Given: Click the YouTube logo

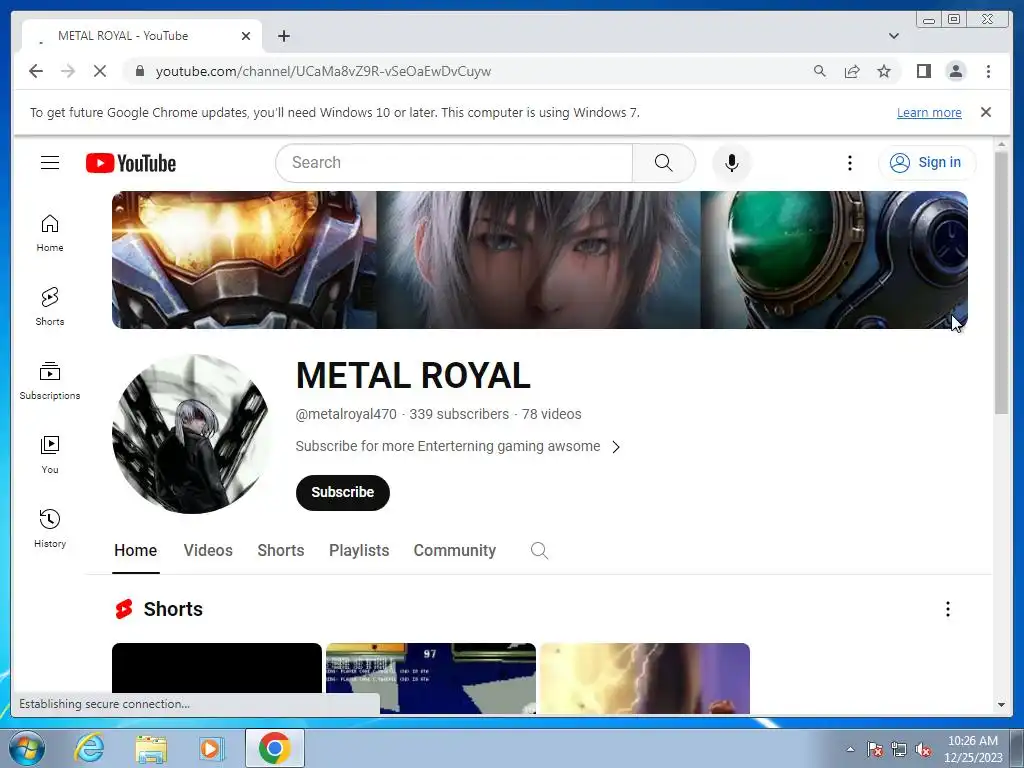Looking at the screenshot, I should pyautogui.click(x=131, y=163).
